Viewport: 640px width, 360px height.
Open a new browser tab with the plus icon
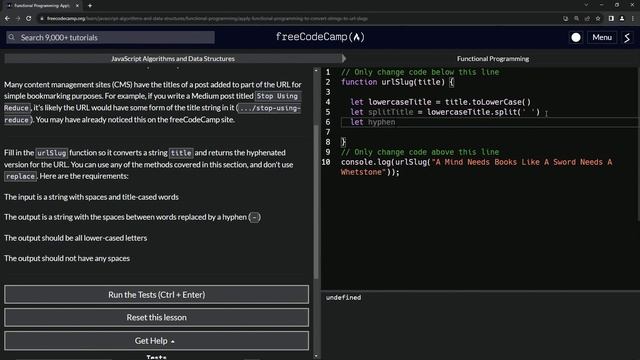click(90, 6)
